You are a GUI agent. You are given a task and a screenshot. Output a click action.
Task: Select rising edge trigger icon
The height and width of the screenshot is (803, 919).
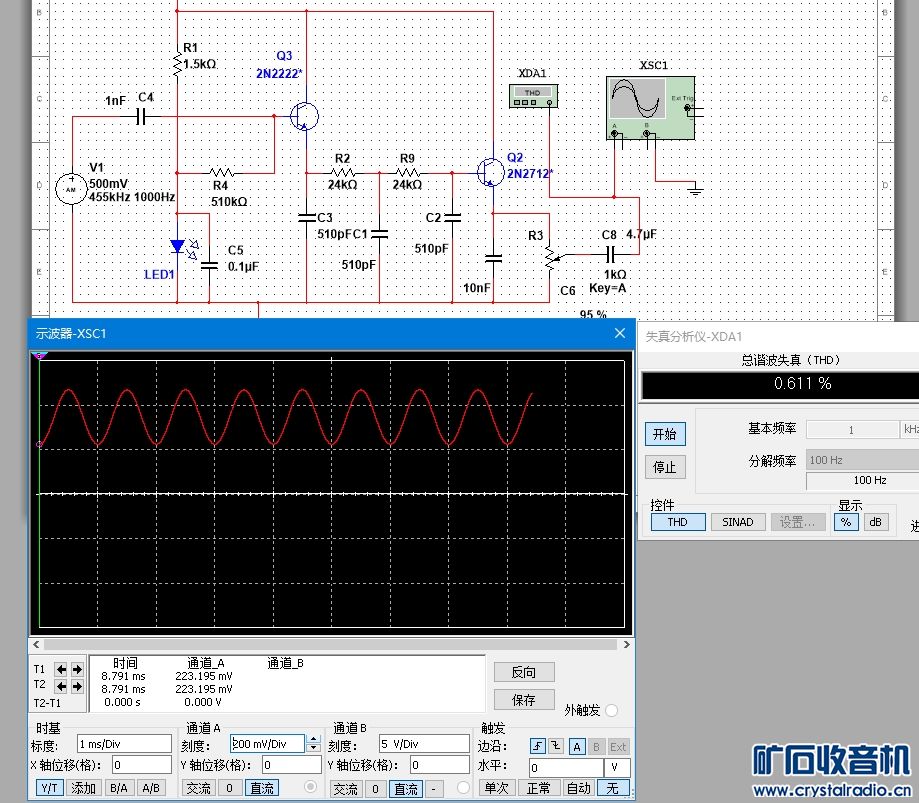(x=537, y=746)
